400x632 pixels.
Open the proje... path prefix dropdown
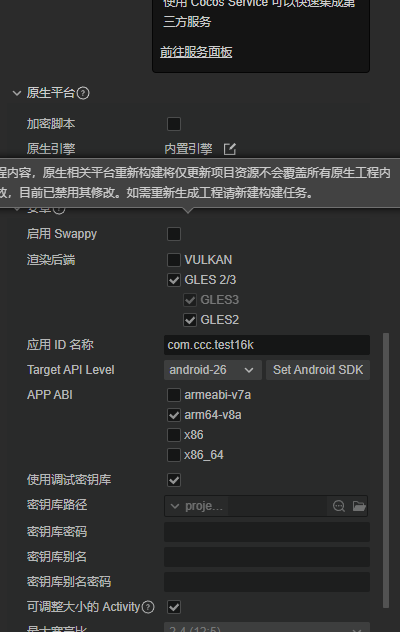tap(196, 506)
